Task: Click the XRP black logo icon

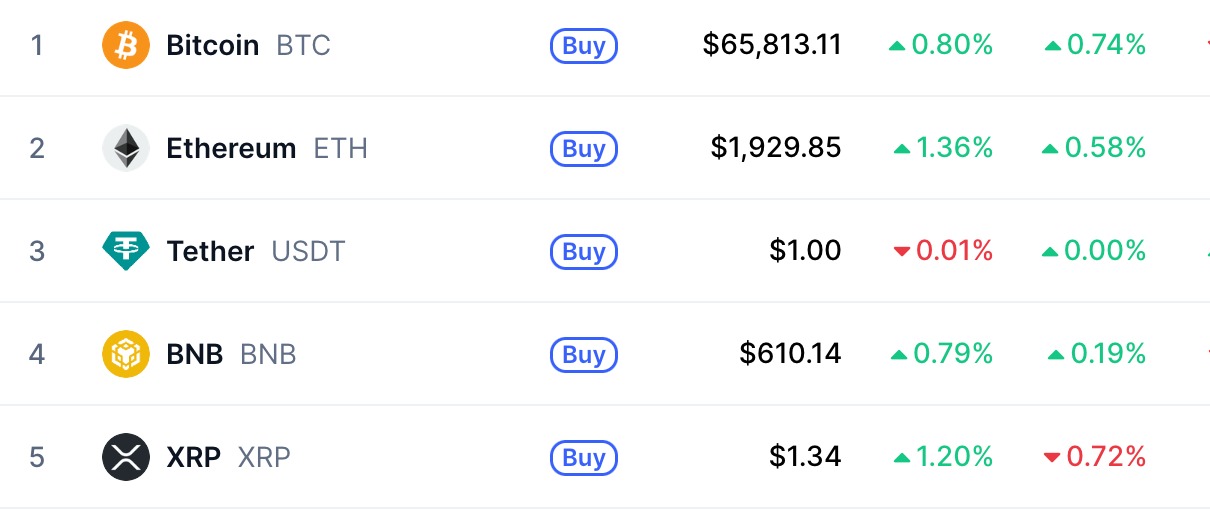Action: point(126,457)
